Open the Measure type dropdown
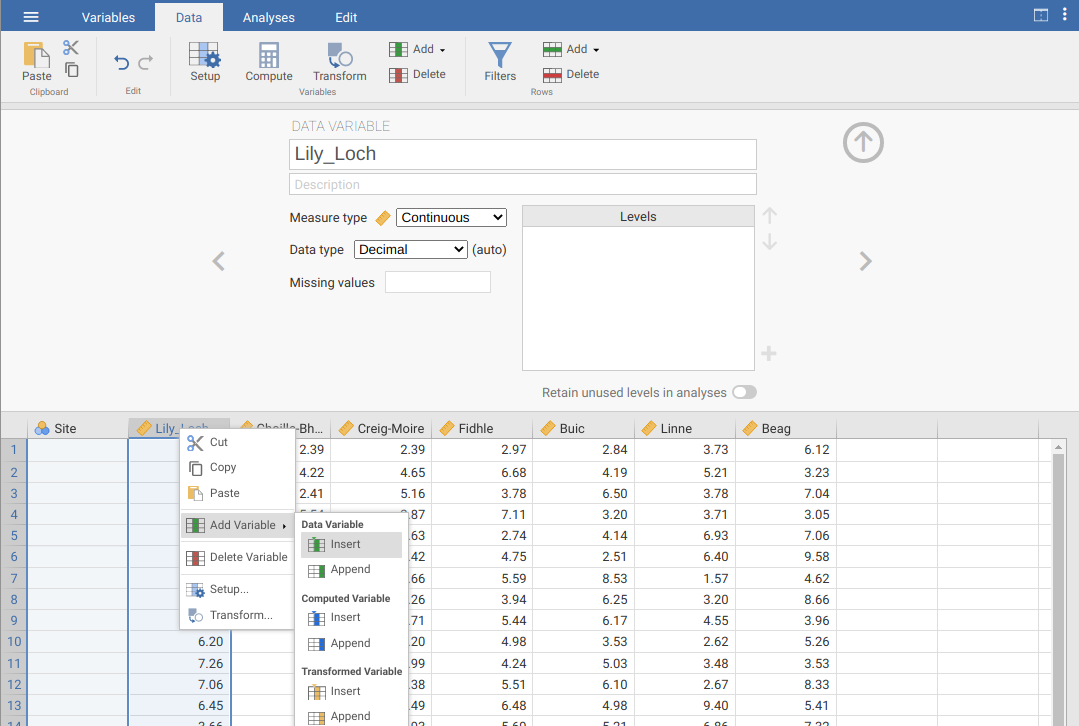Viewport: 1079px width, 726px height. (451, 218)
